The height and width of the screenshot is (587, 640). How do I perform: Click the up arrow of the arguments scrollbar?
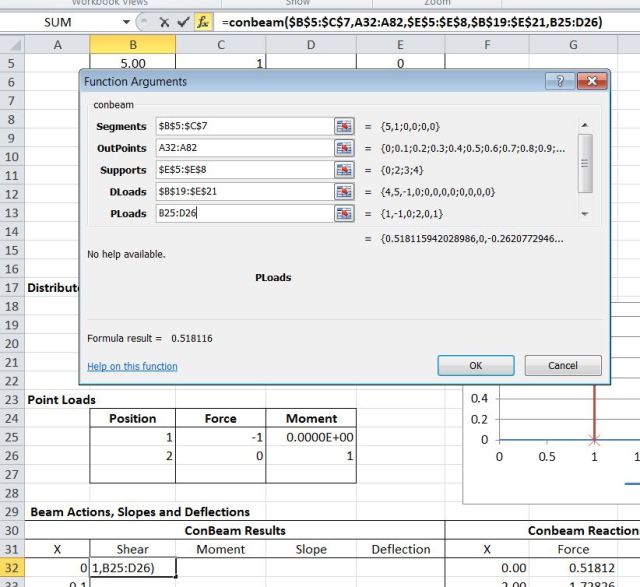587,123
